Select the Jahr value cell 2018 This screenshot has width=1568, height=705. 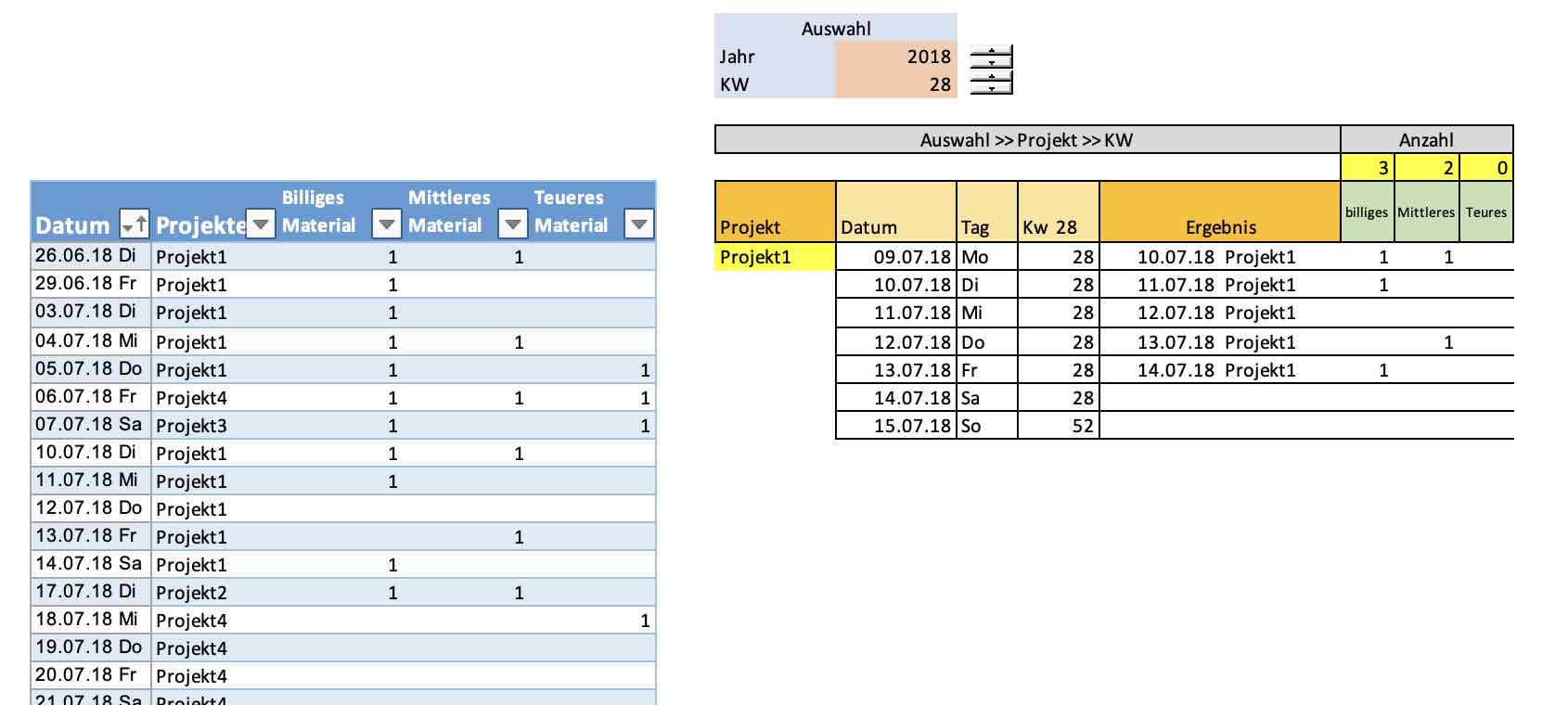[895, 57]
